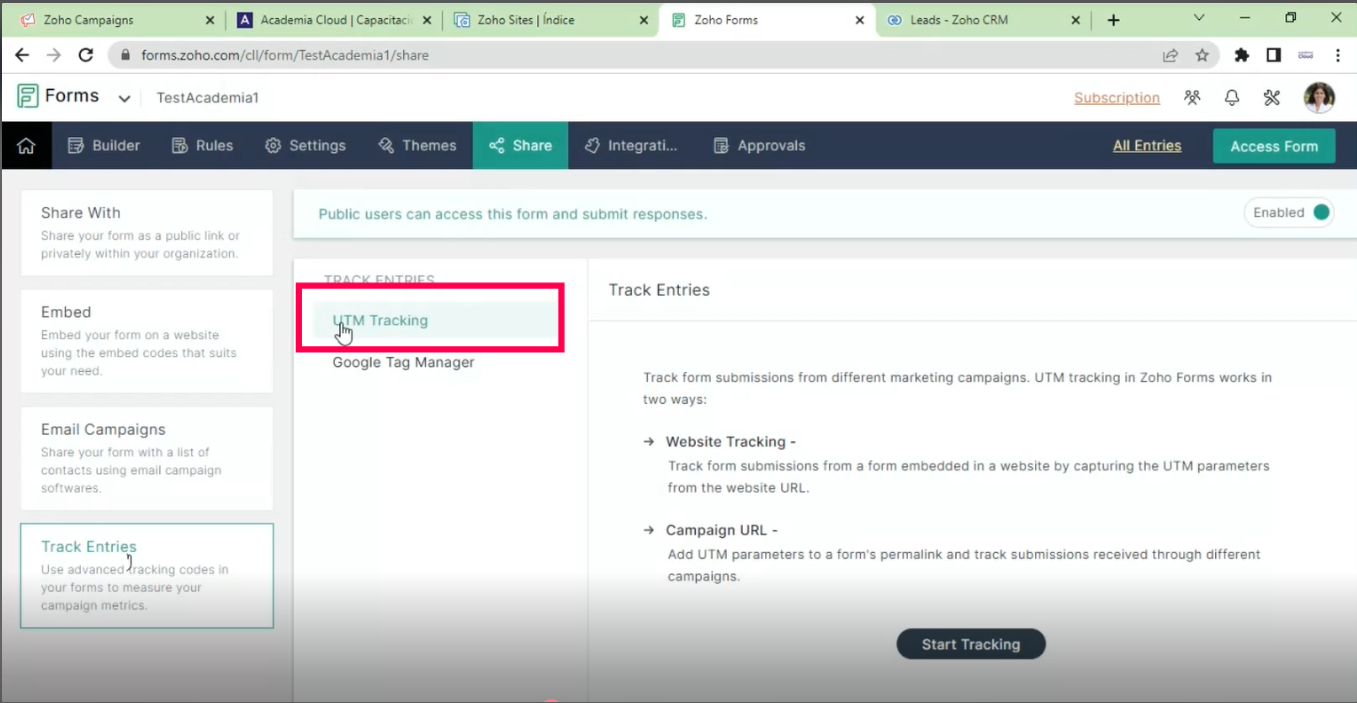
Task: Open the Settings tab
Action: point(305,146)
